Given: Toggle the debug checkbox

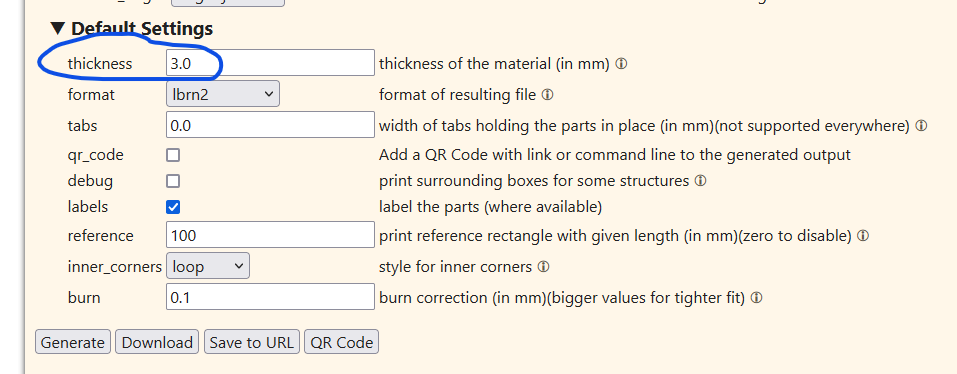Looking at the screenshot, I should click(x=173, y=181).
